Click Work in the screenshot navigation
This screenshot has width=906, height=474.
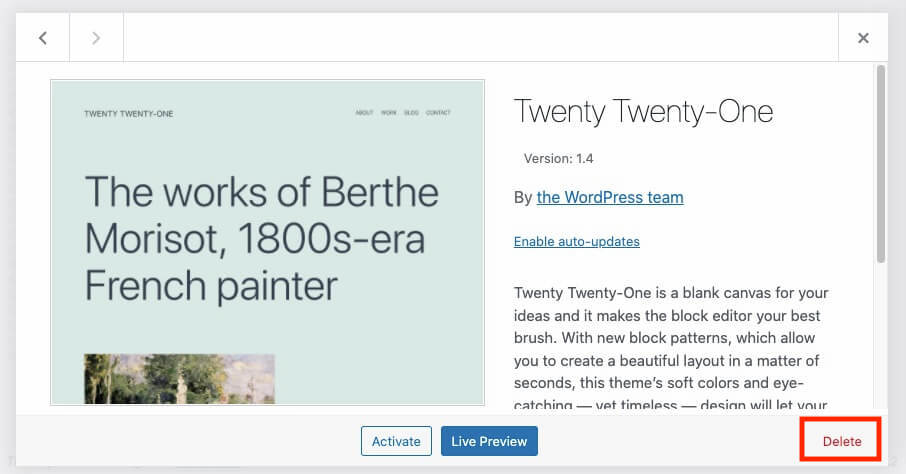(x=389, y=113)
